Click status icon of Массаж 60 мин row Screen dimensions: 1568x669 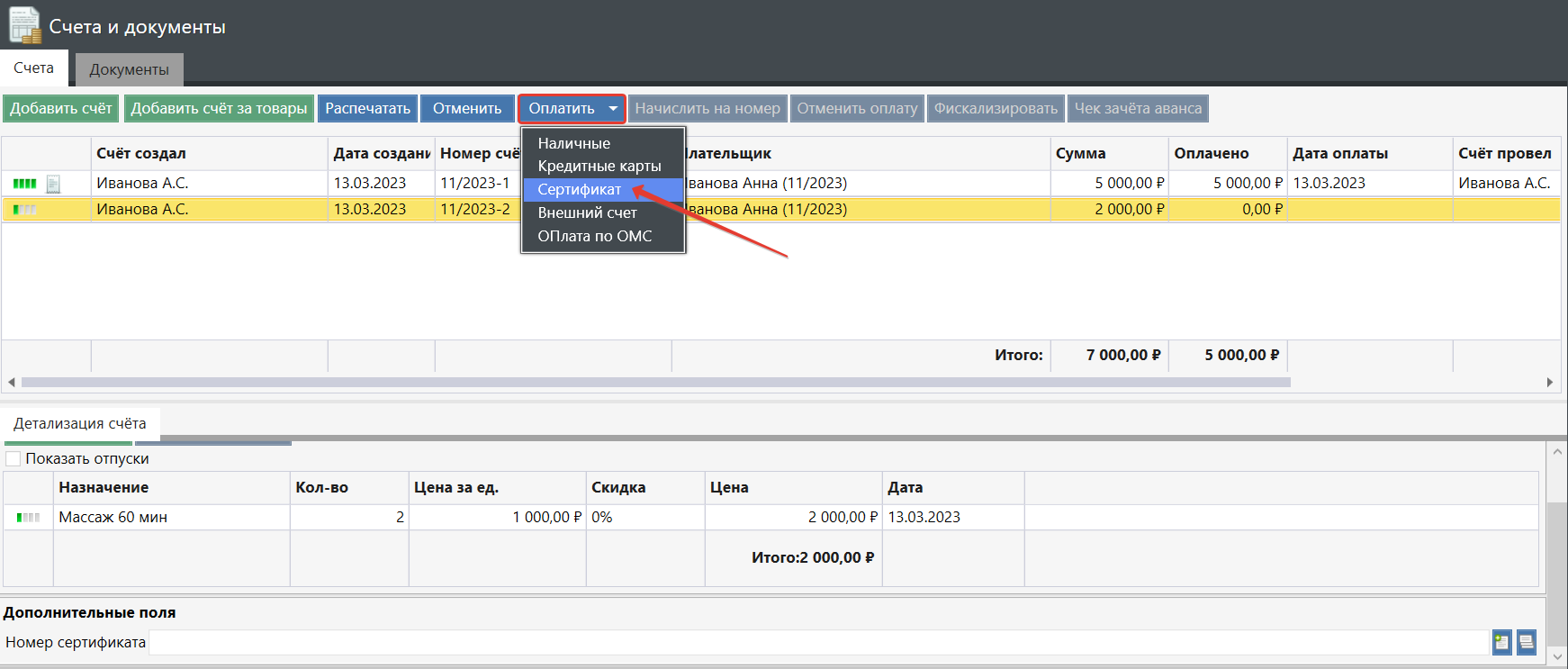[29, 518]
